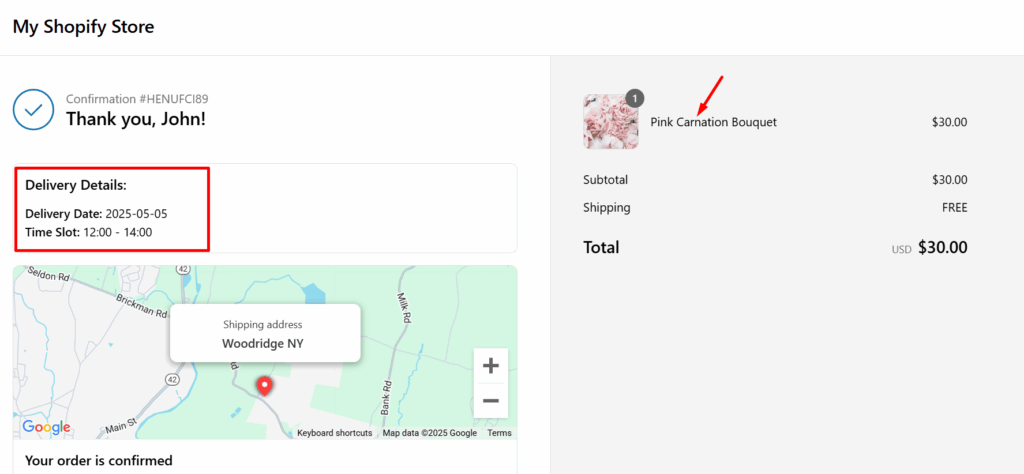Open map Keyboard shortcuts
The image size is (1024, 474).
point(334,433)
